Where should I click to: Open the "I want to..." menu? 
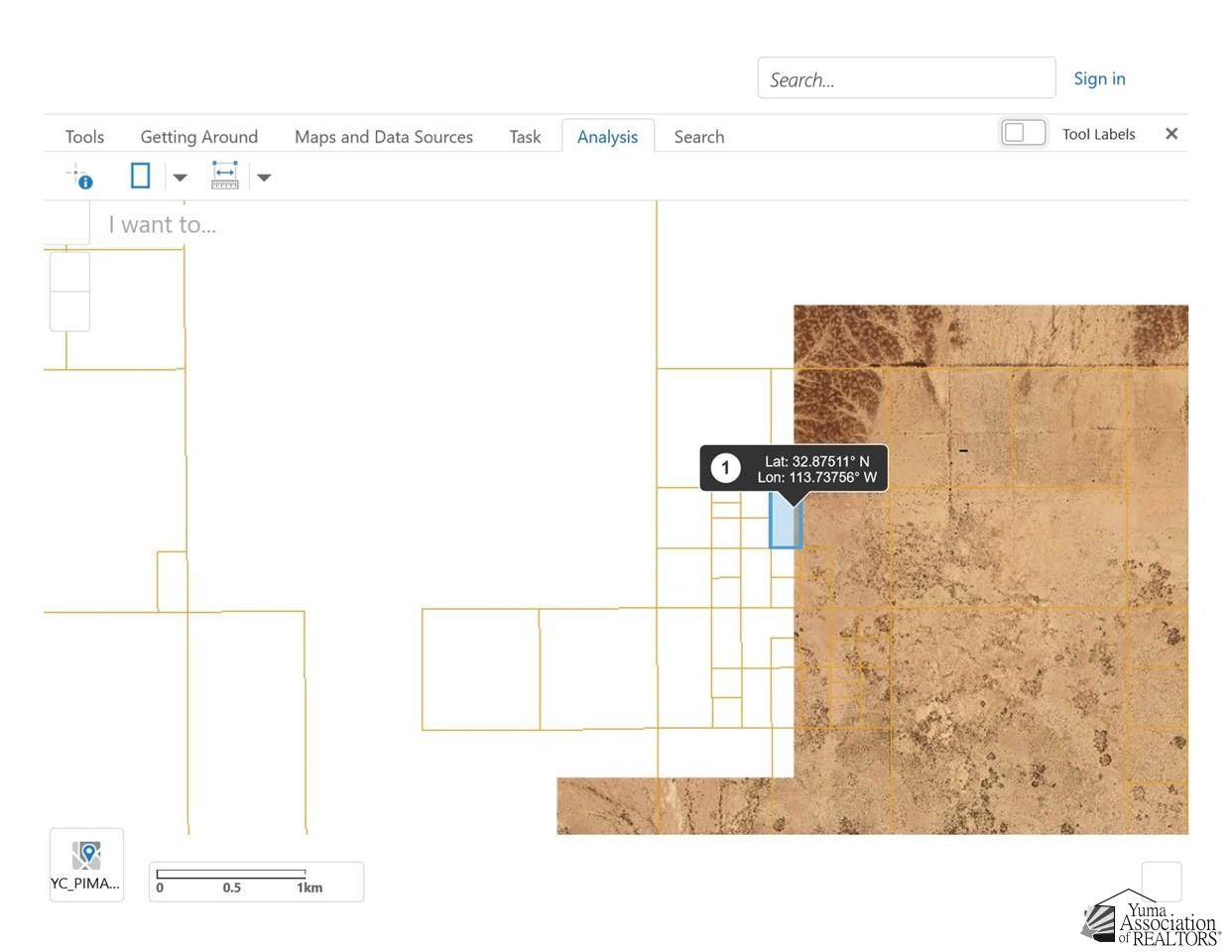click(x=163, y=225)
